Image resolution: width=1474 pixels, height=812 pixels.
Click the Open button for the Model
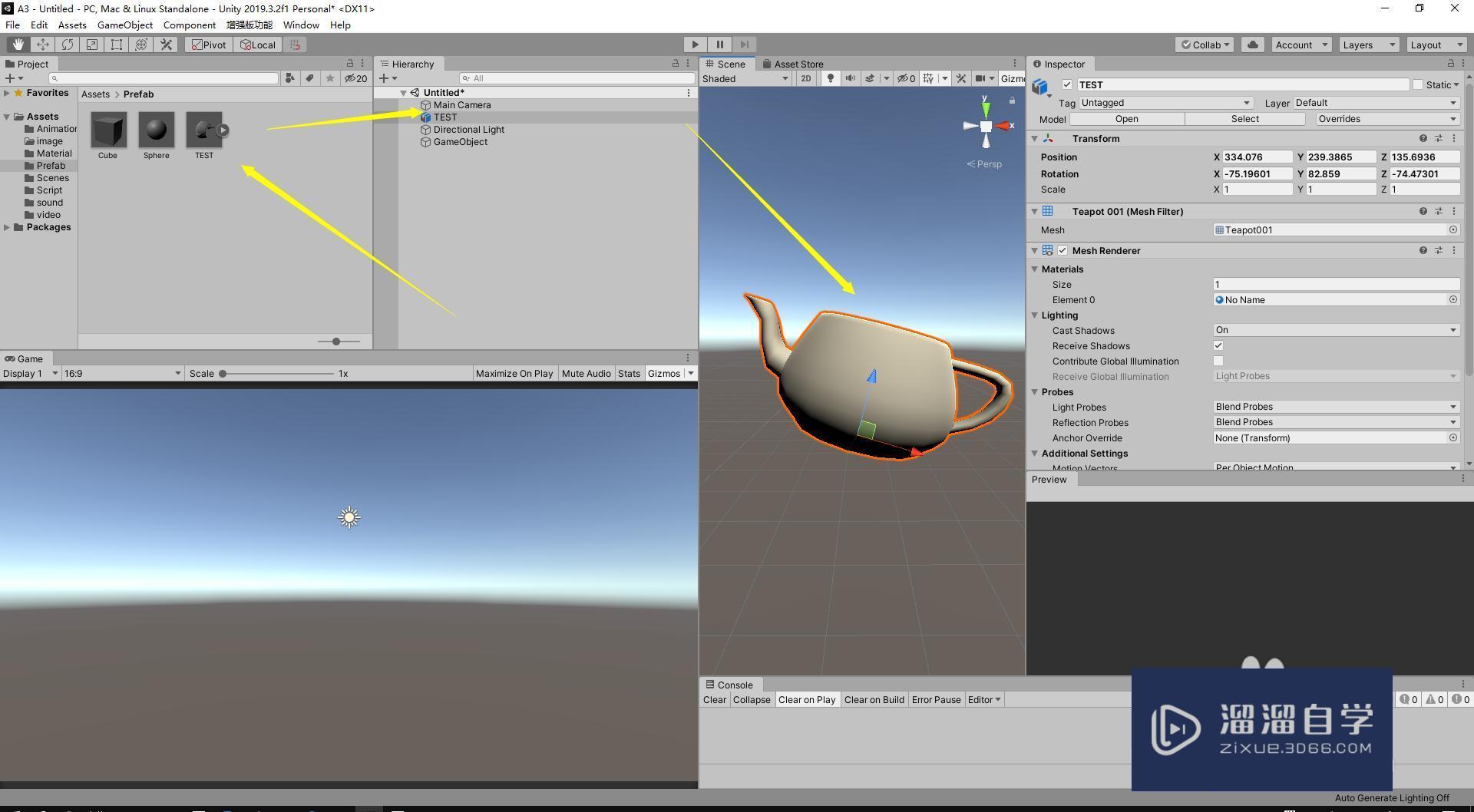tap(1125, 119)
